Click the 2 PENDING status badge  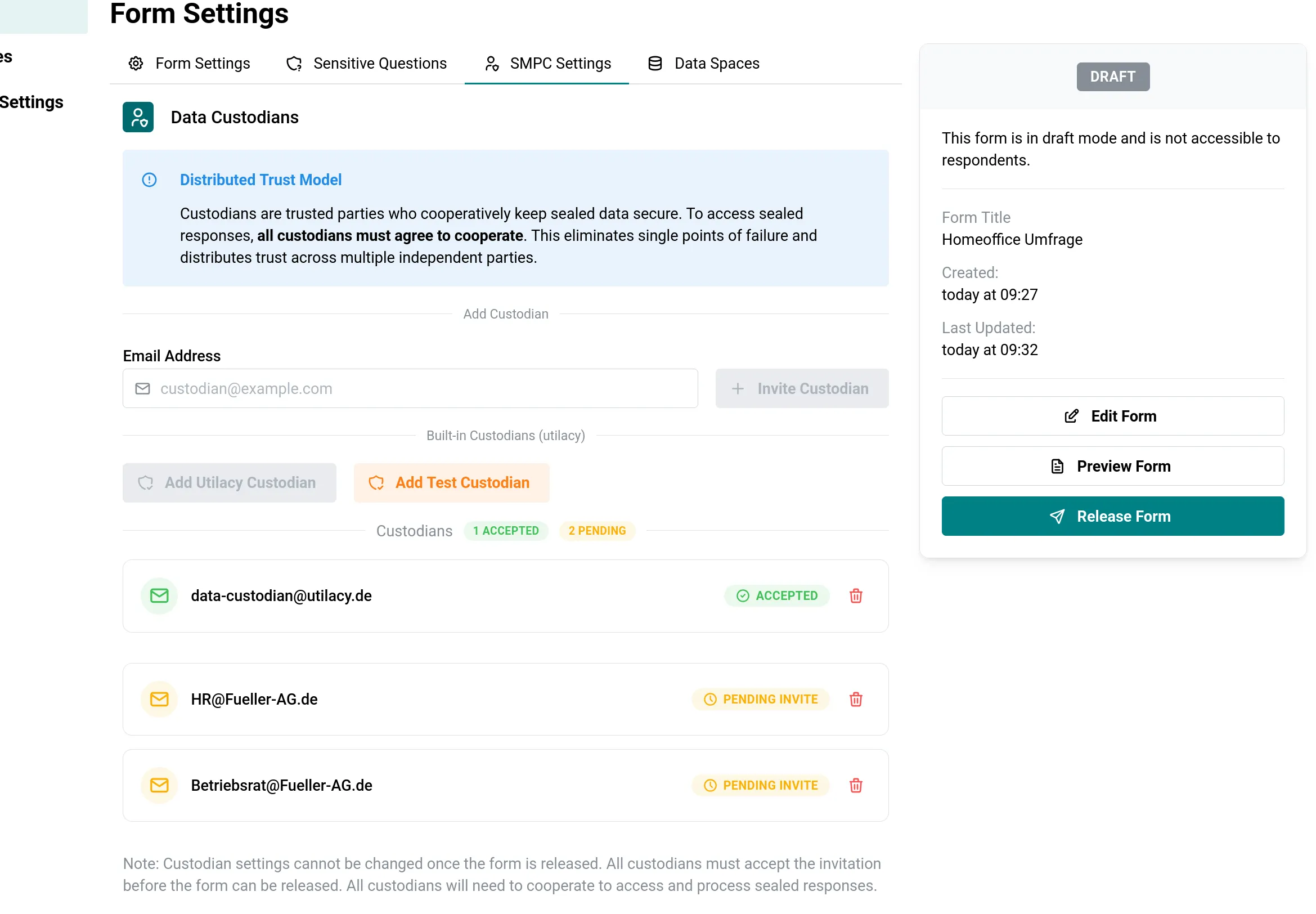click(x=596, y=531)
